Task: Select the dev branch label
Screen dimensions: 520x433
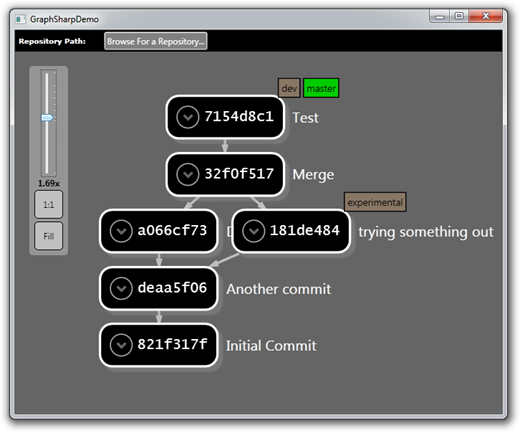Action: pos(289,88)
